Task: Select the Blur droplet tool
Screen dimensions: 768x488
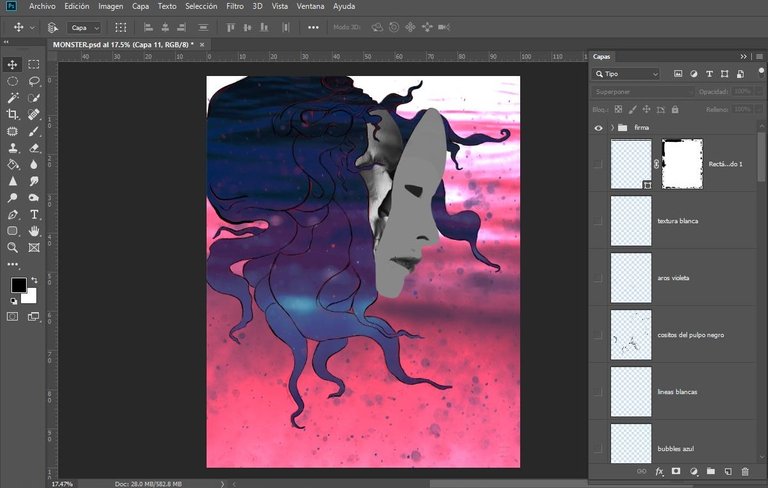Action: coord(34,164)
